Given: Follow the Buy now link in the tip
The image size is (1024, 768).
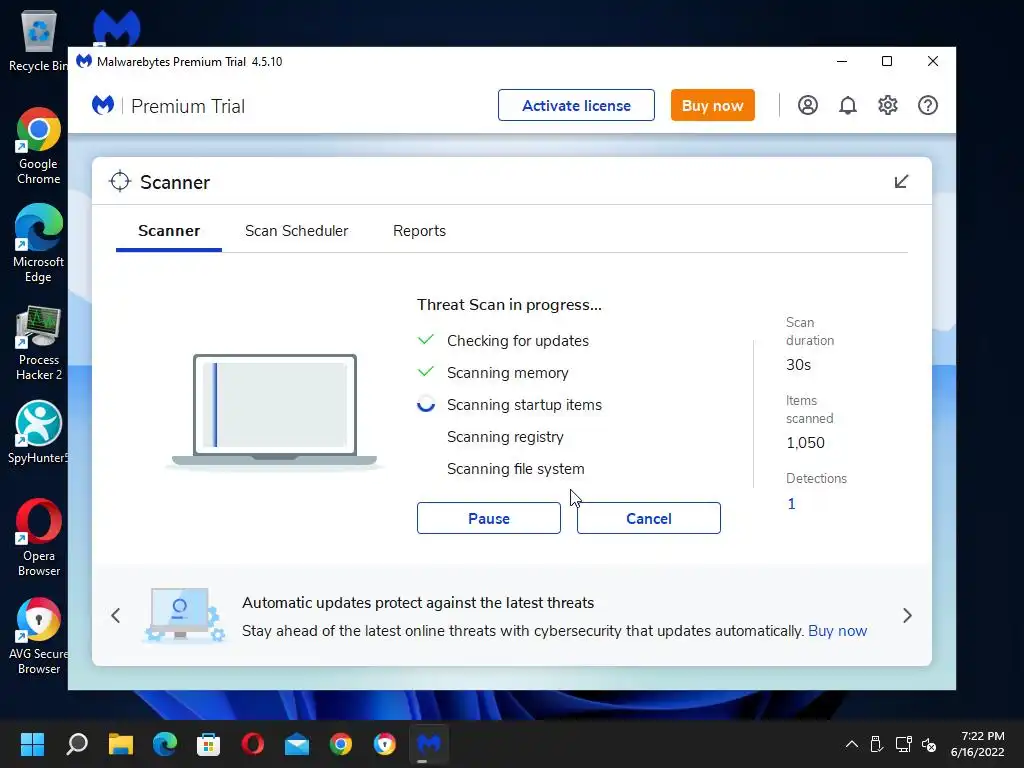Looking at the screenshot, I should (837, 631).
